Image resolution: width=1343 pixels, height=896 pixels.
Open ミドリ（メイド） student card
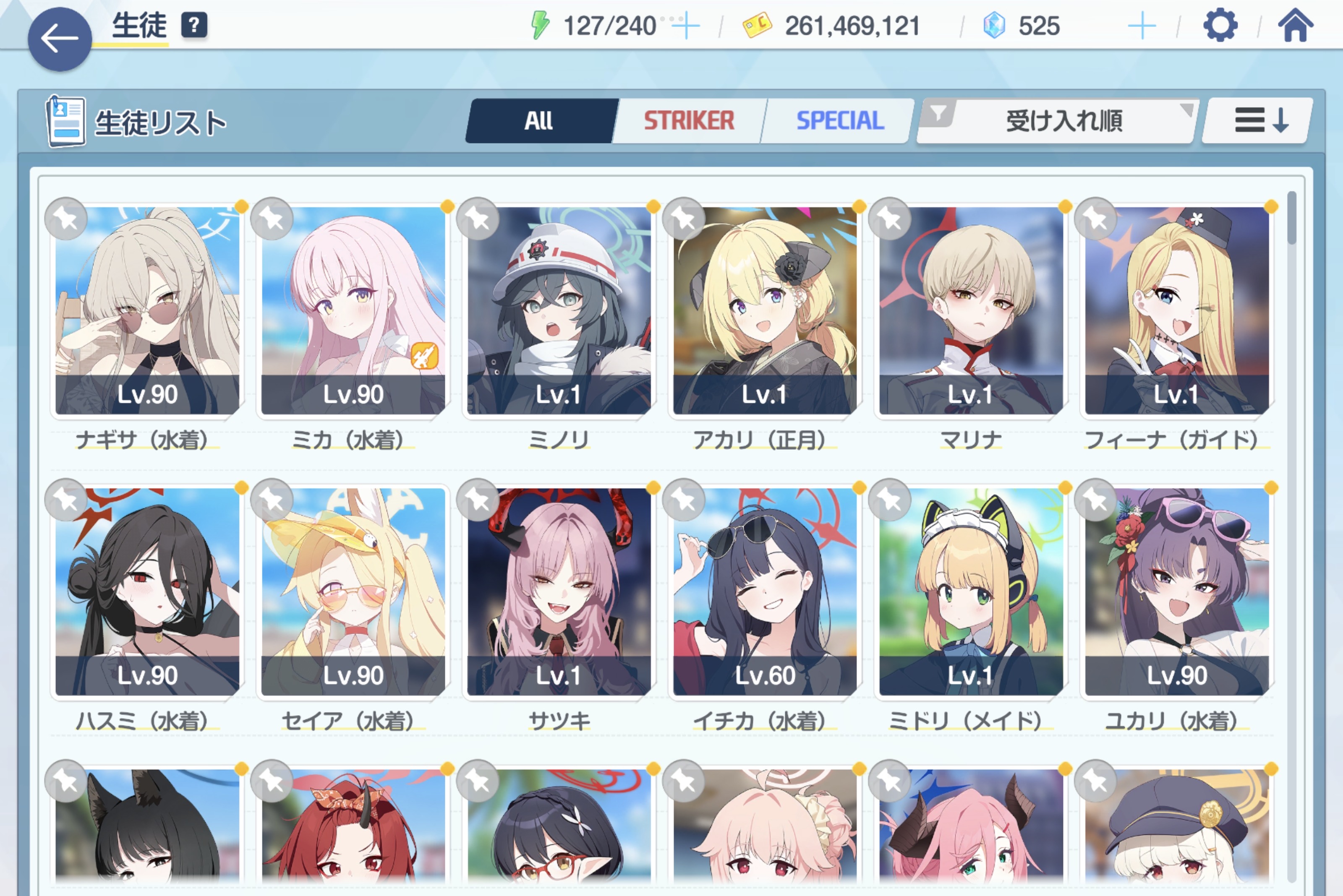click(971, 591)
